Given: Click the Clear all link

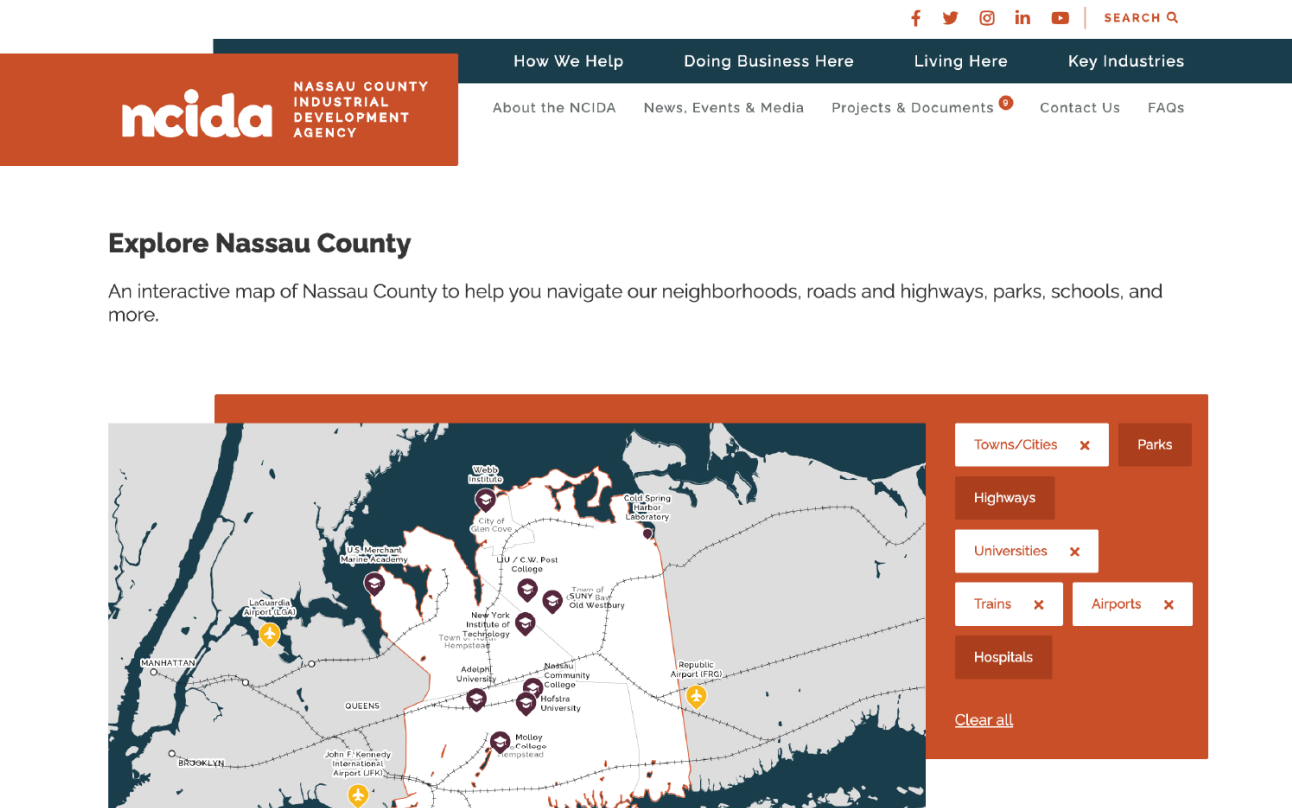Looking at the screenshot, I should point(984,720).
